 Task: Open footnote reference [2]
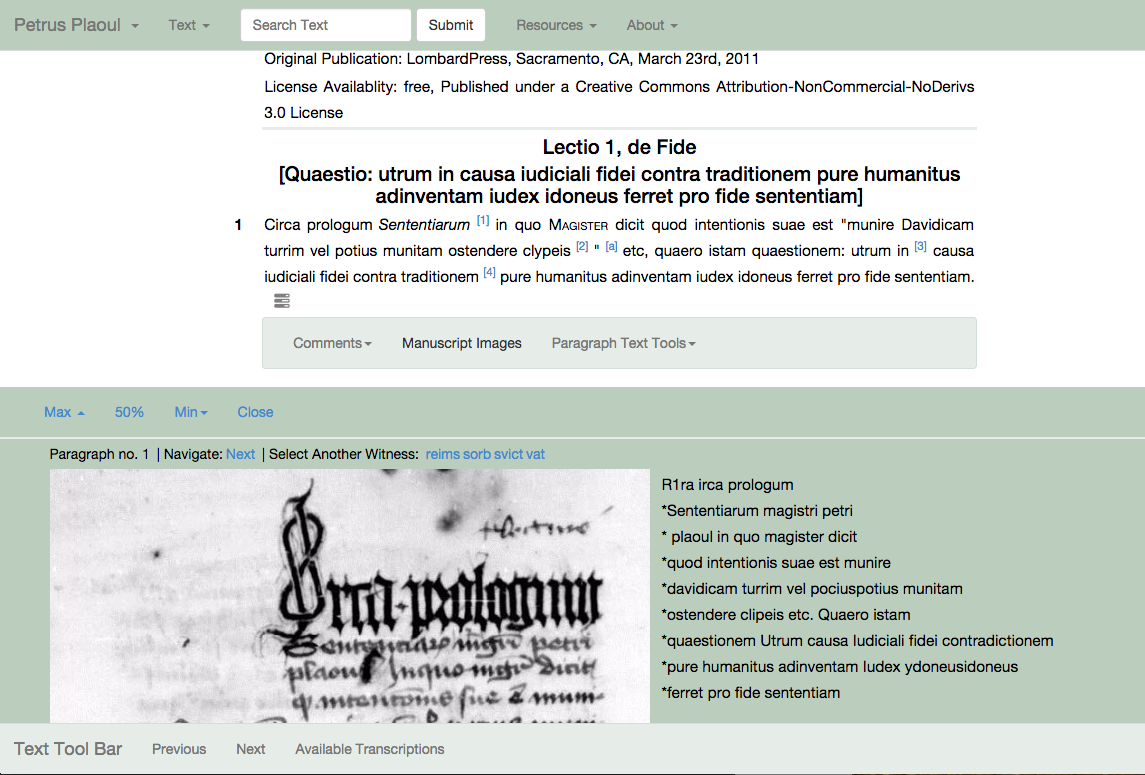(582, 247)
